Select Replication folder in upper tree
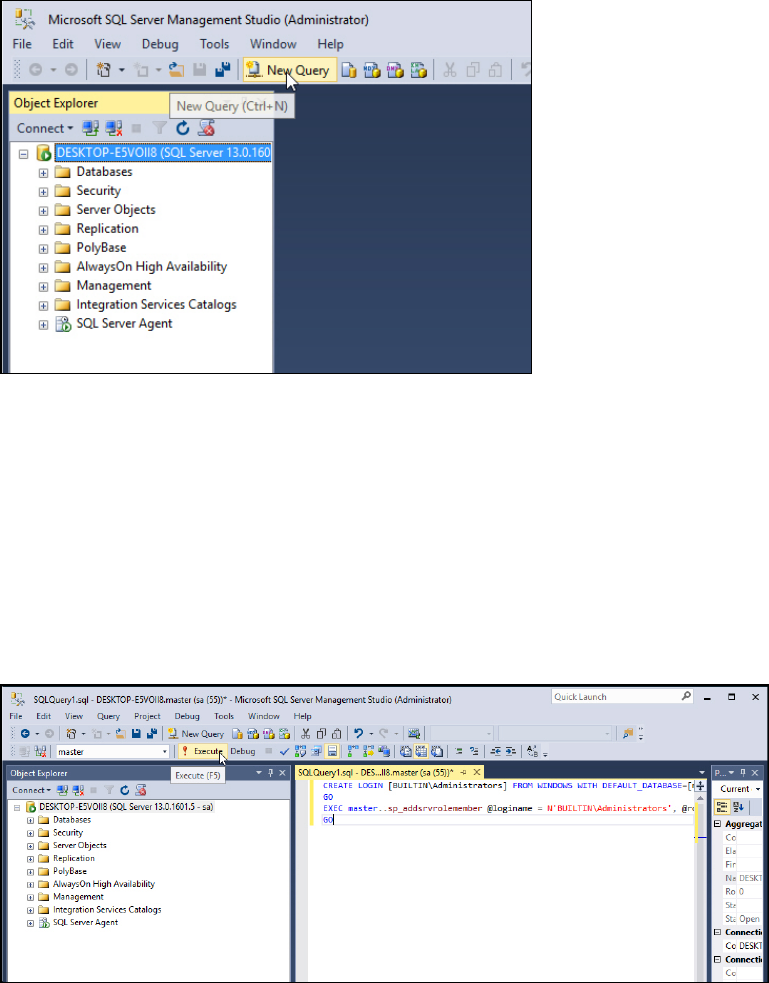The width and height of the screenshot is (769, 983). (107, 229)
